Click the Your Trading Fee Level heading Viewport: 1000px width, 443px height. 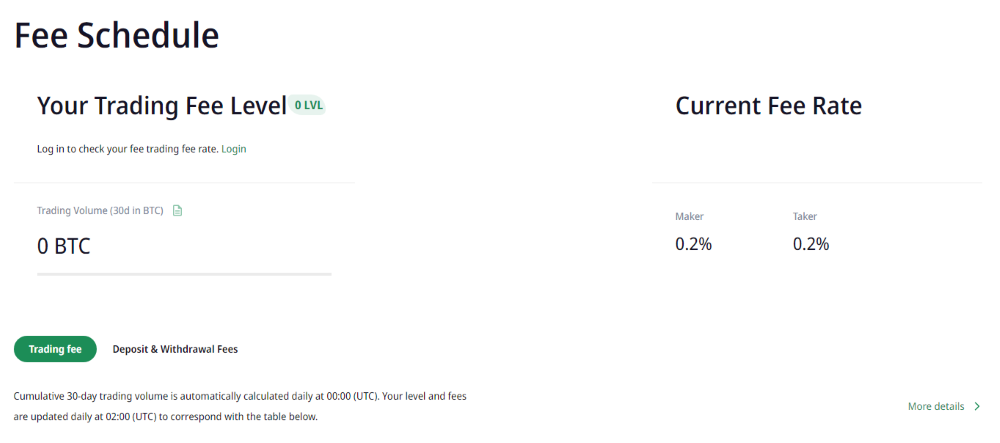pos(161,106)
